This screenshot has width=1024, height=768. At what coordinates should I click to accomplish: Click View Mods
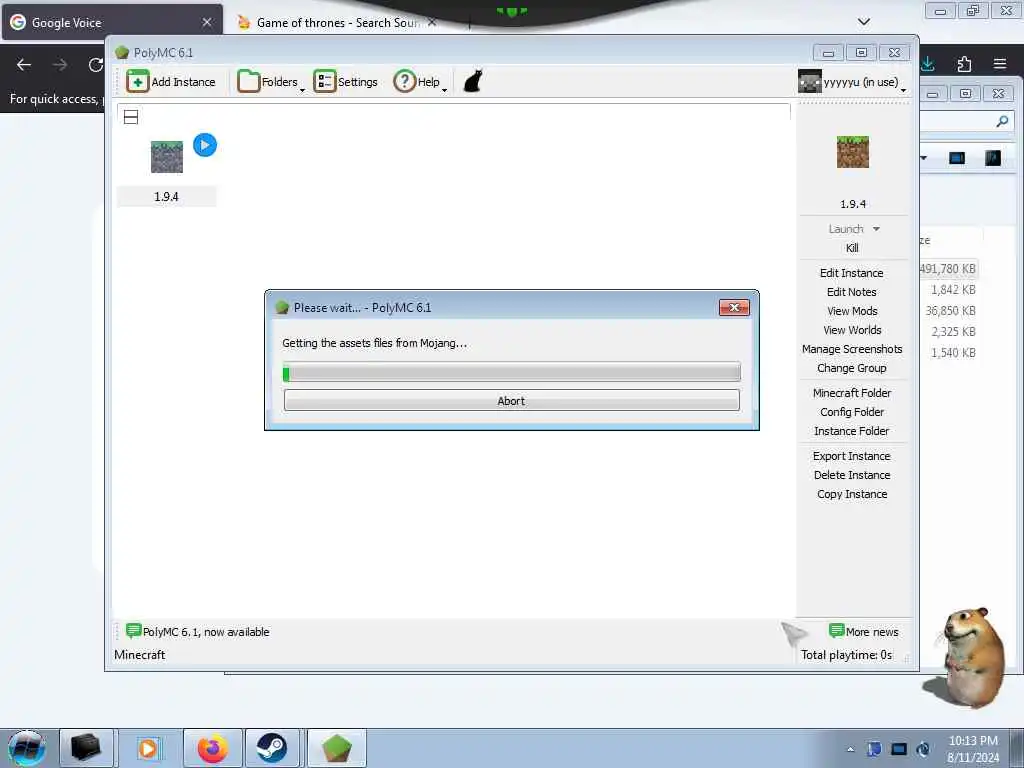click(x=852, y=311)
